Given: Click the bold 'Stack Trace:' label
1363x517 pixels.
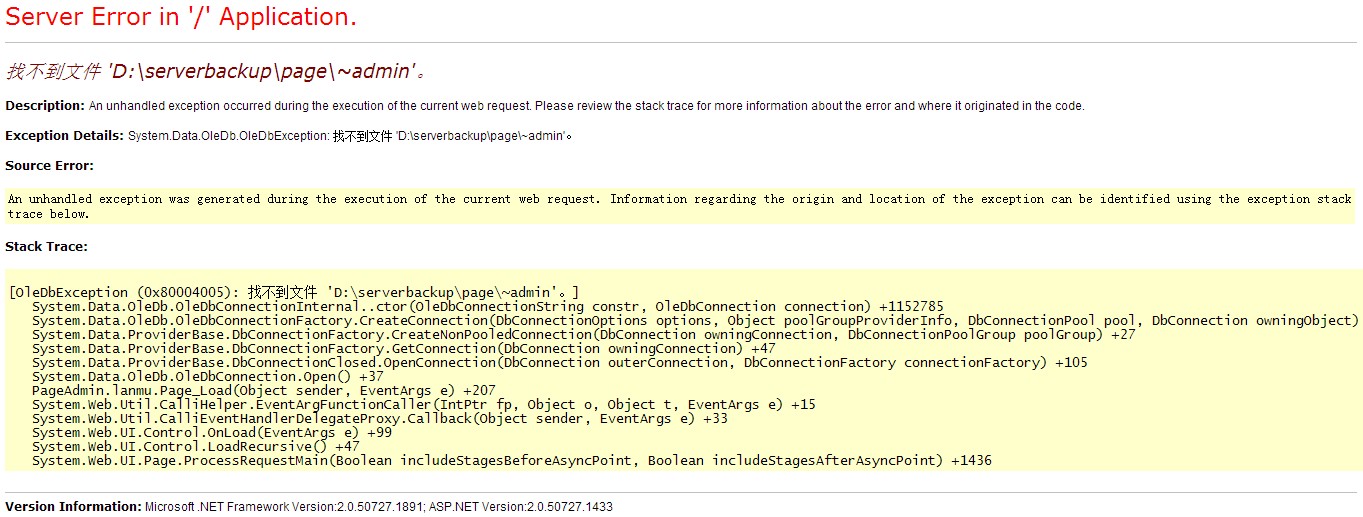Looking at the screenshot, I should pos(46,246).
